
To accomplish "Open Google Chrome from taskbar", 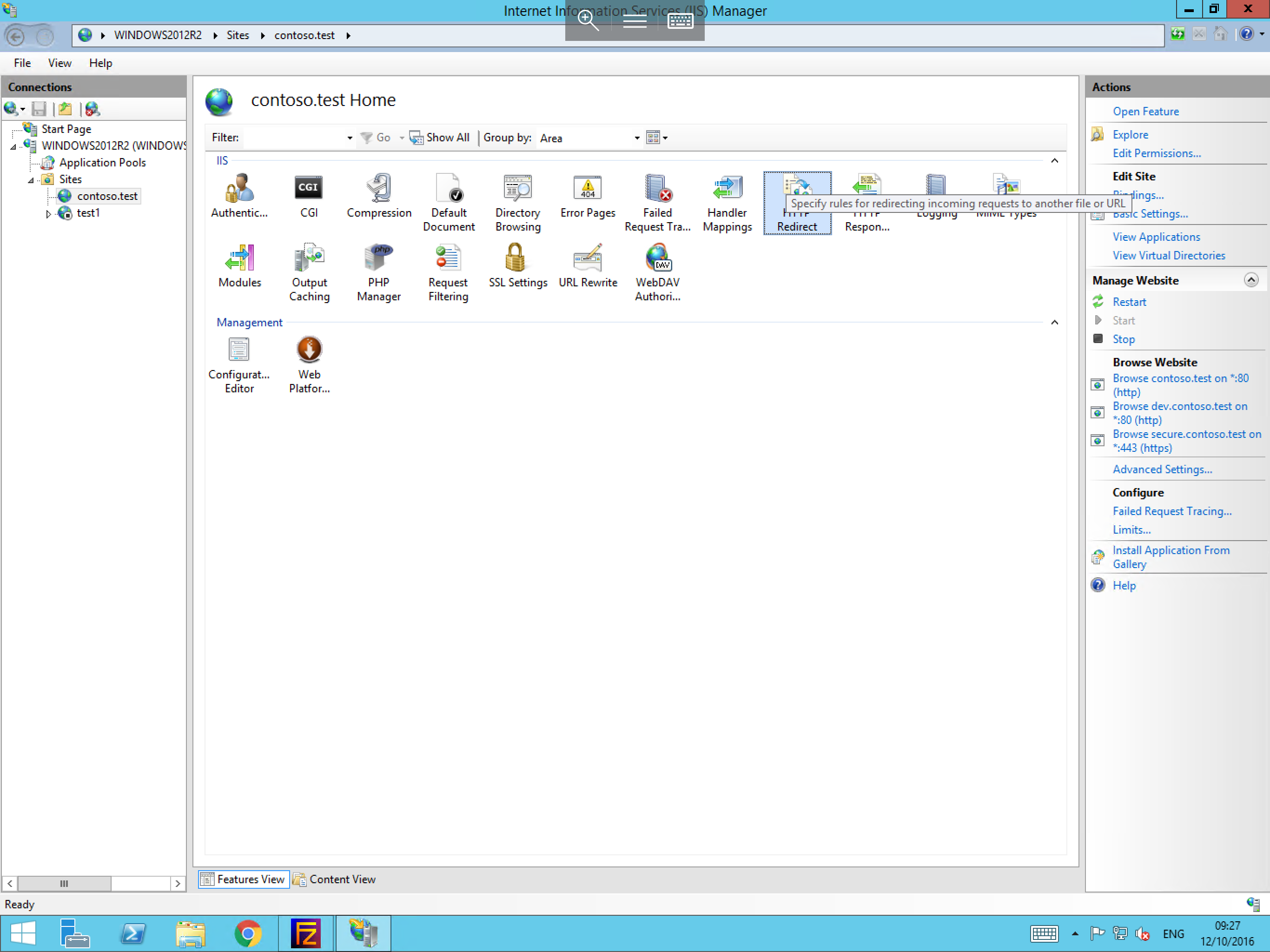I will 248,933.
